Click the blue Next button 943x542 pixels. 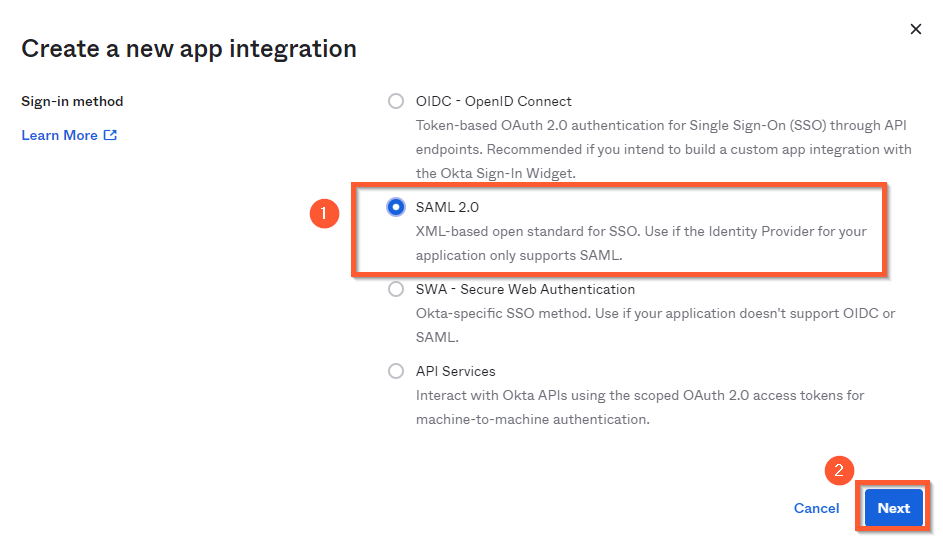point(894,508)
